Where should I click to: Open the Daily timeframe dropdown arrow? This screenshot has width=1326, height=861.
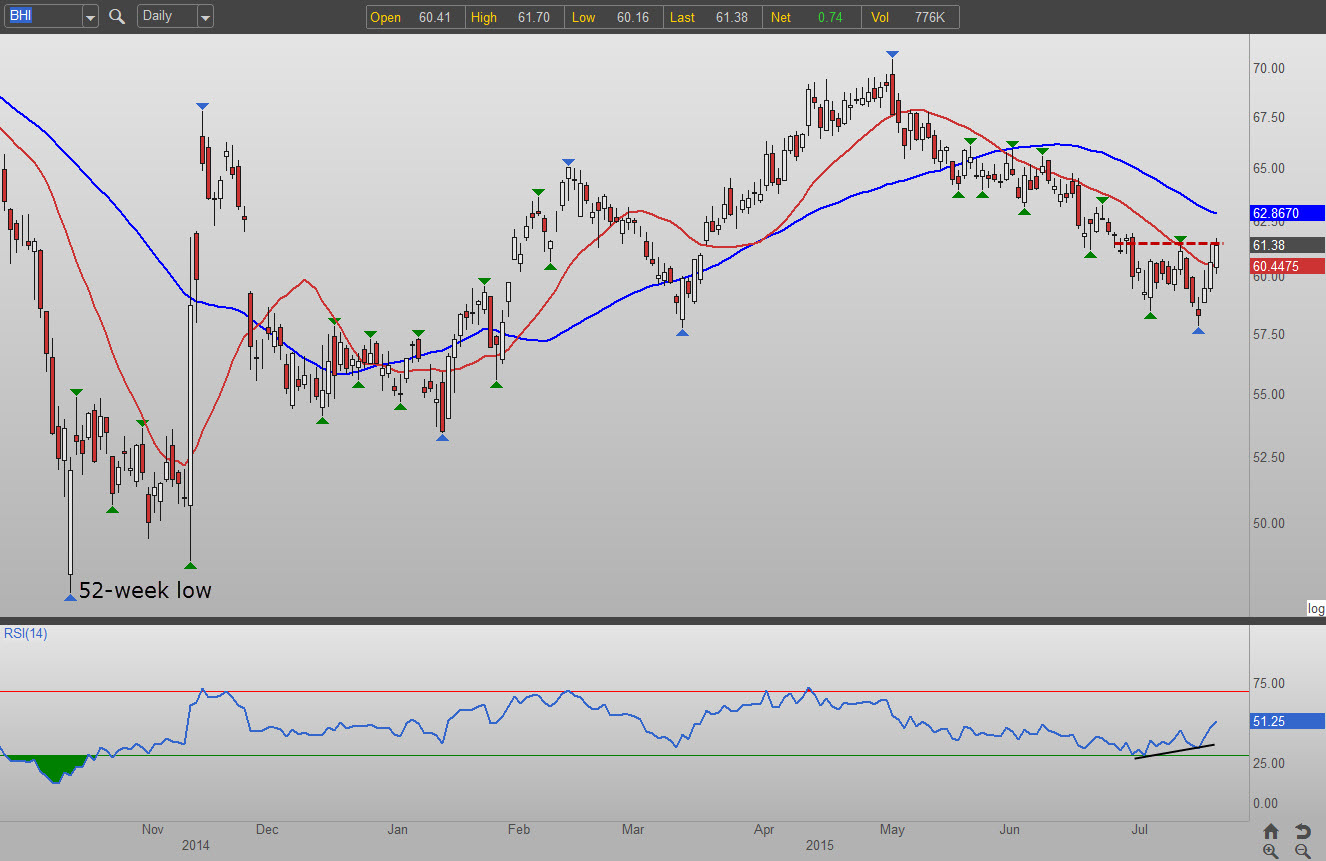coord(204,16)
